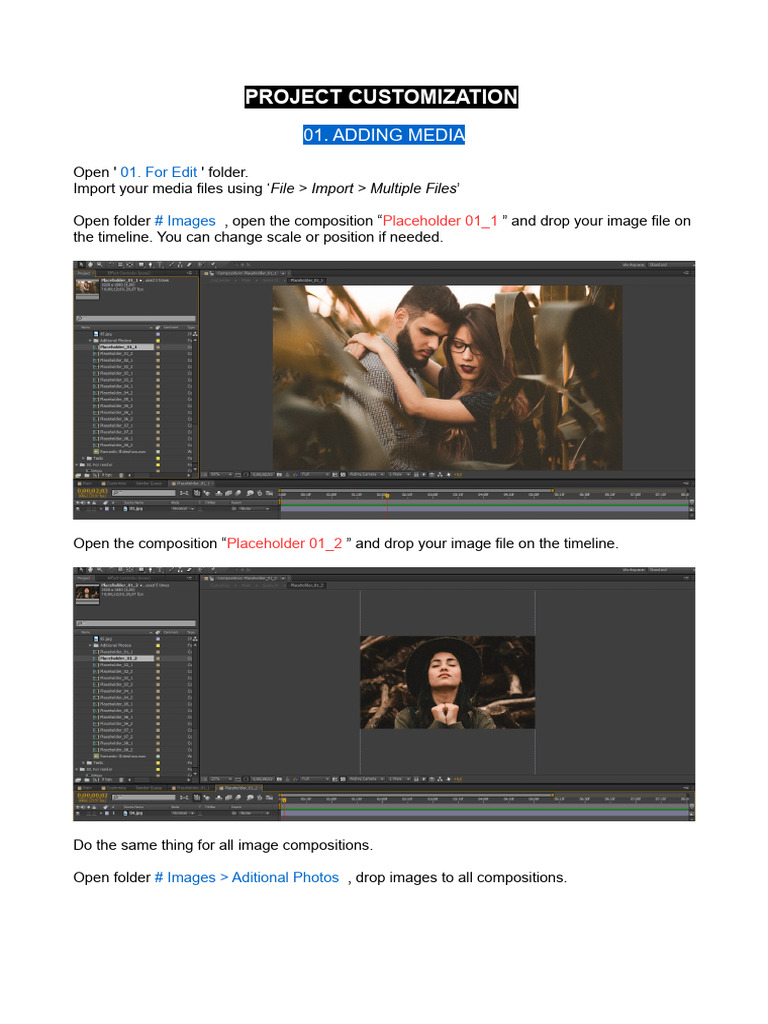Toggle video eye for 04.jpg layer in hat-woman timeline

[x=78, y=813]
